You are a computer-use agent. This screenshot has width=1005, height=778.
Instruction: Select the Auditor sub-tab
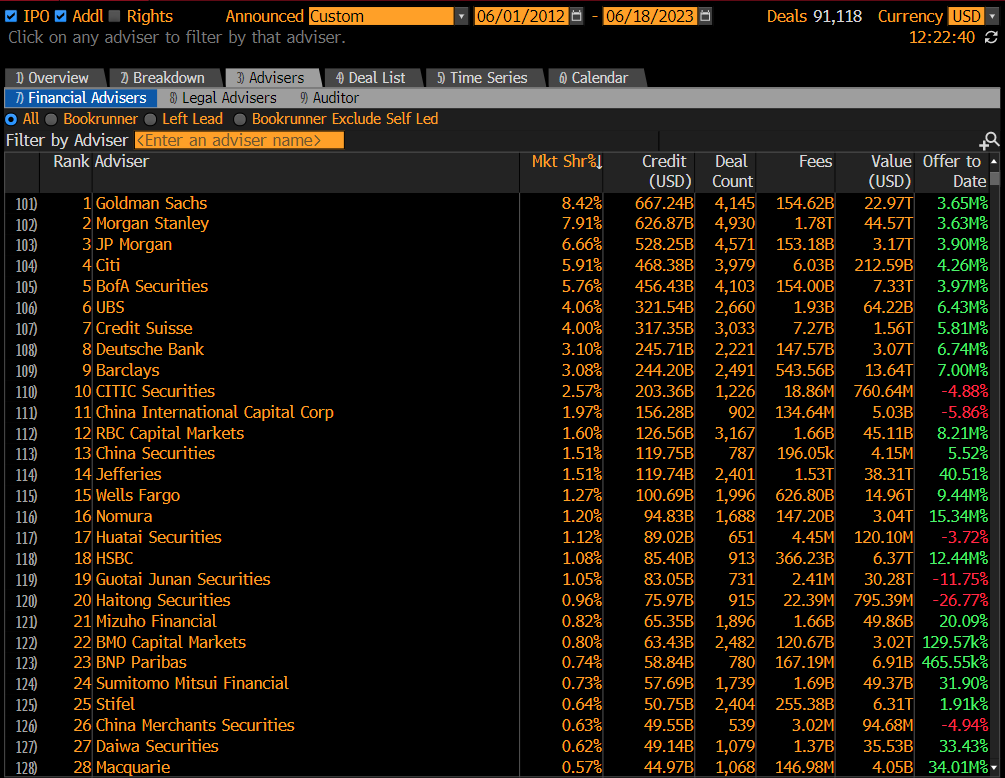[x=330, y=98]
